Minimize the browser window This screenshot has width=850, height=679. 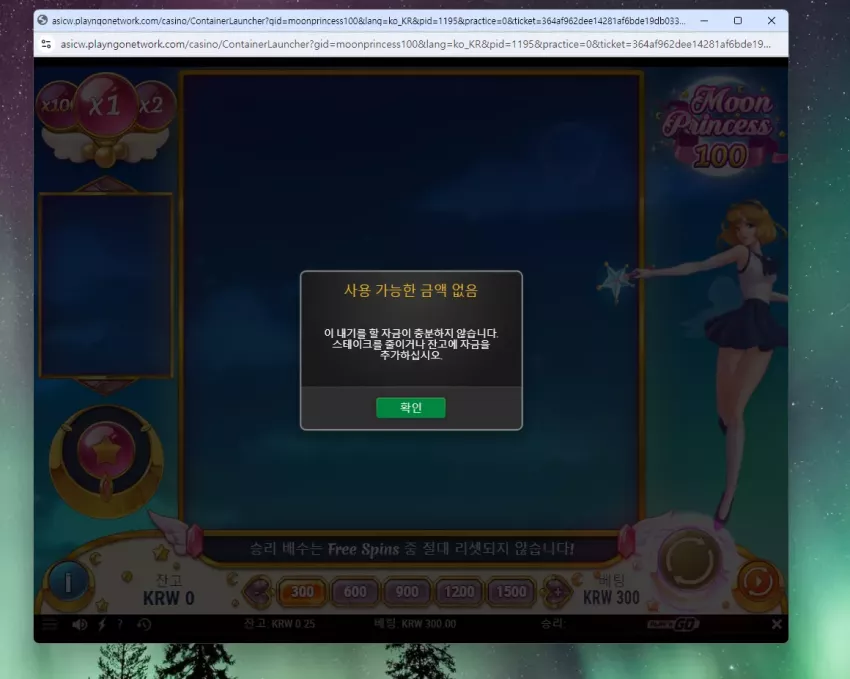point(704,21)
